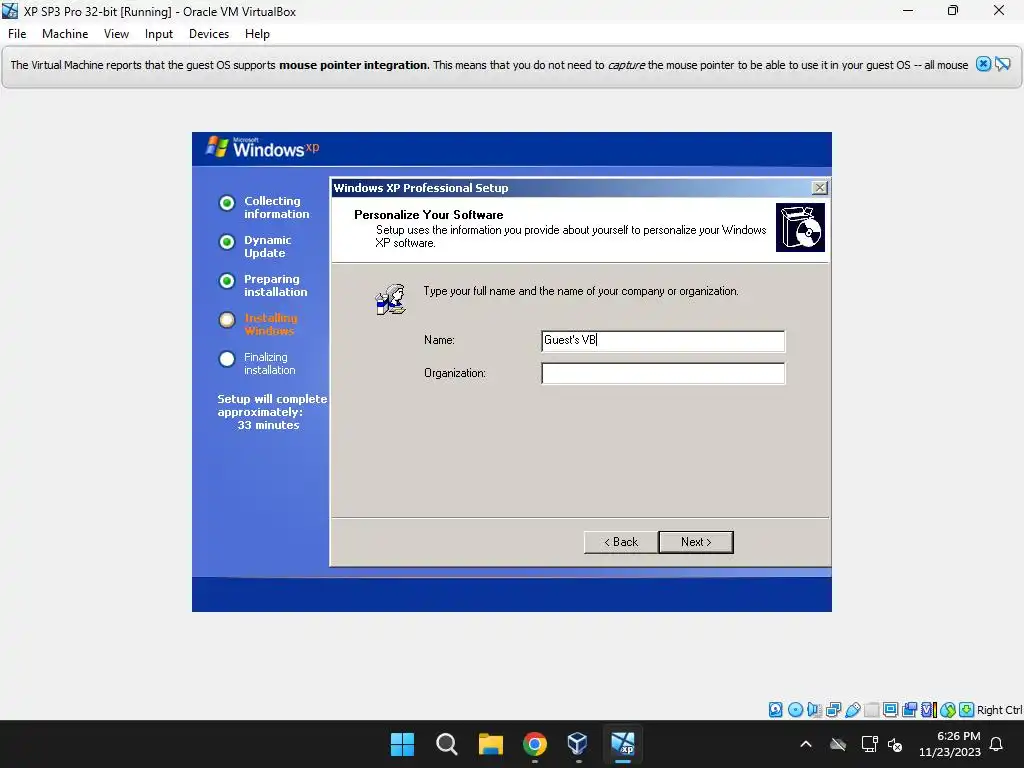Minimize the VirtualBox VM window
This screenshot has width=1024, height=768.
[x=908, y=10]
